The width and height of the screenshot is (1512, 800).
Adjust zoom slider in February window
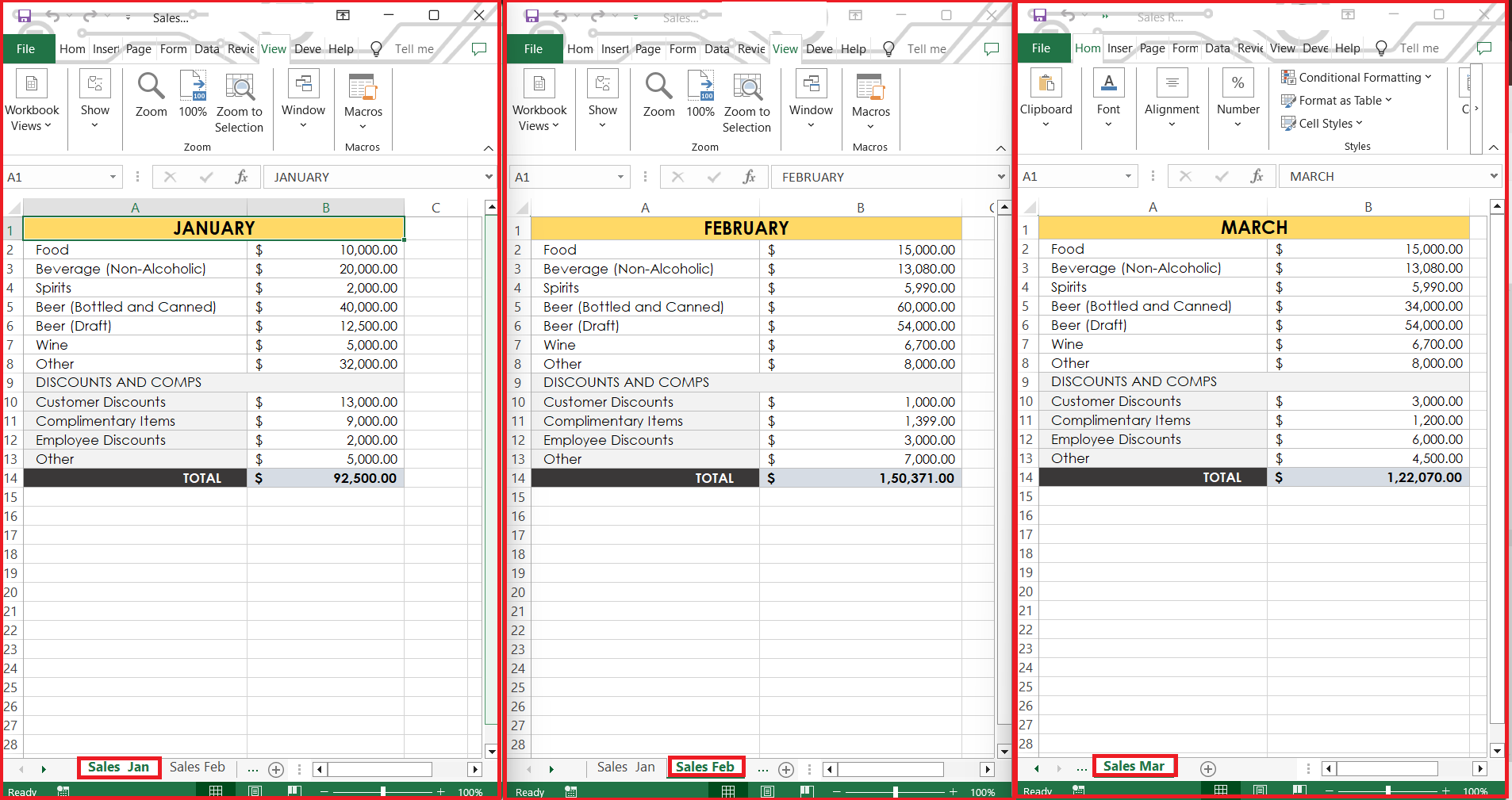coord(896,791)
